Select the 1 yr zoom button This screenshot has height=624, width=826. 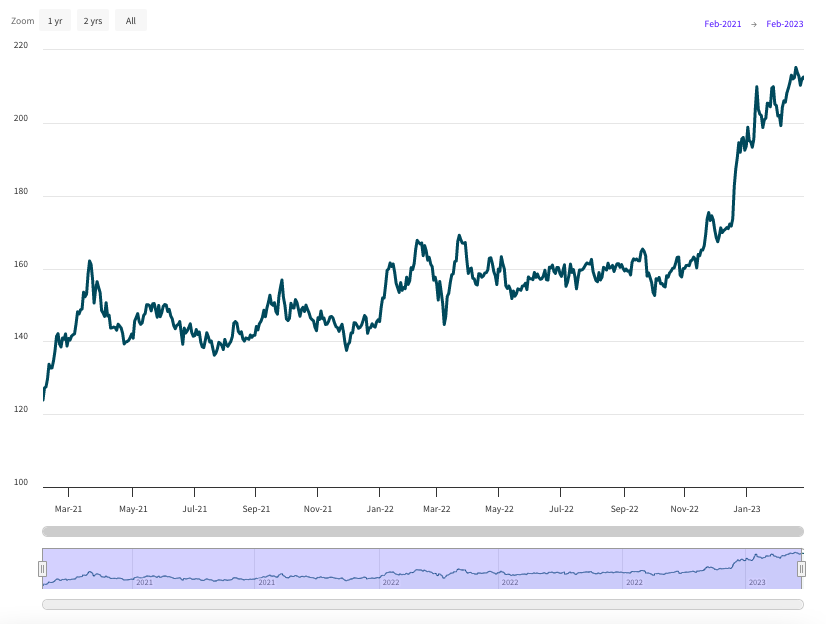[54, 21]
